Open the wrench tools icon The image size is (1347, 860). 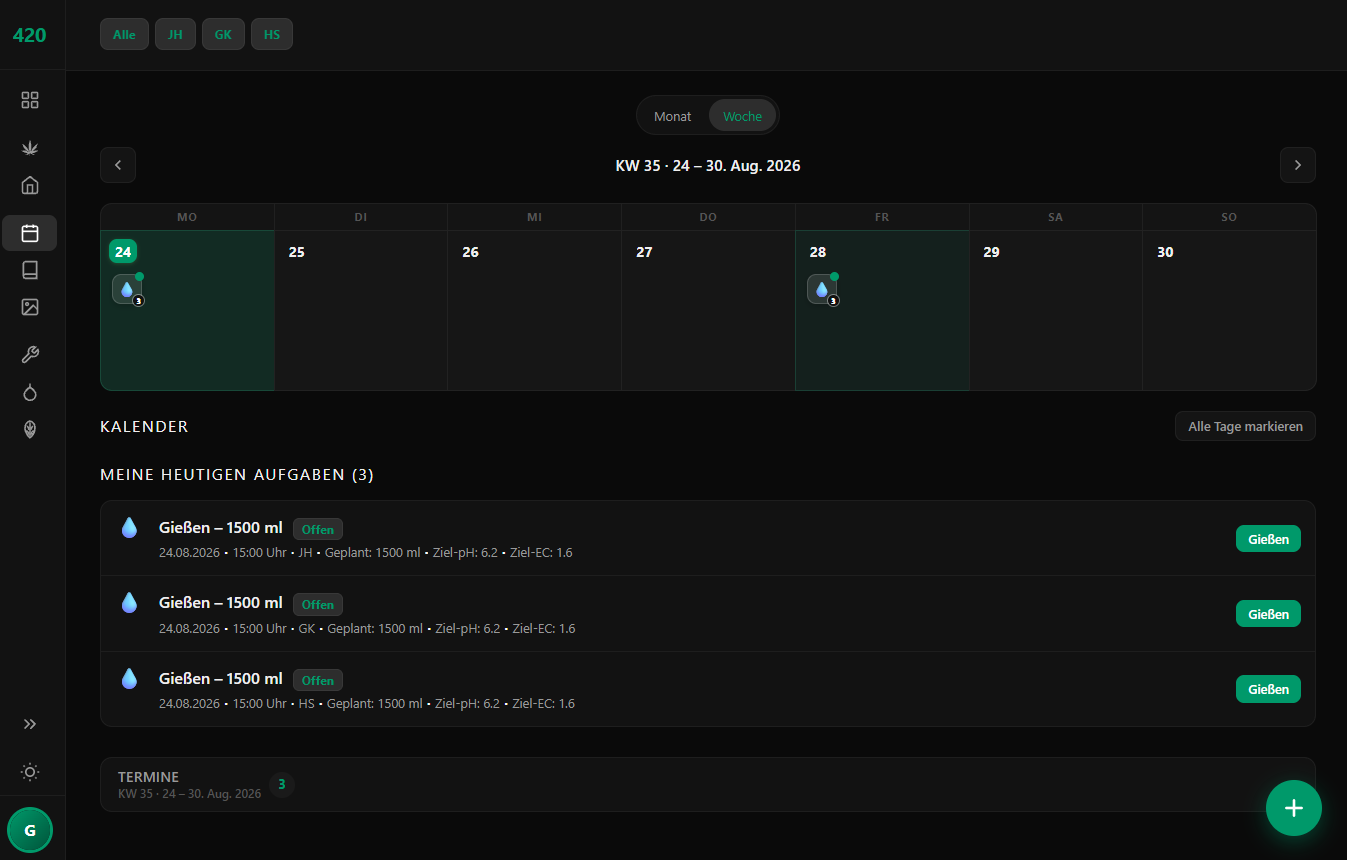click(x=30, y=355)
